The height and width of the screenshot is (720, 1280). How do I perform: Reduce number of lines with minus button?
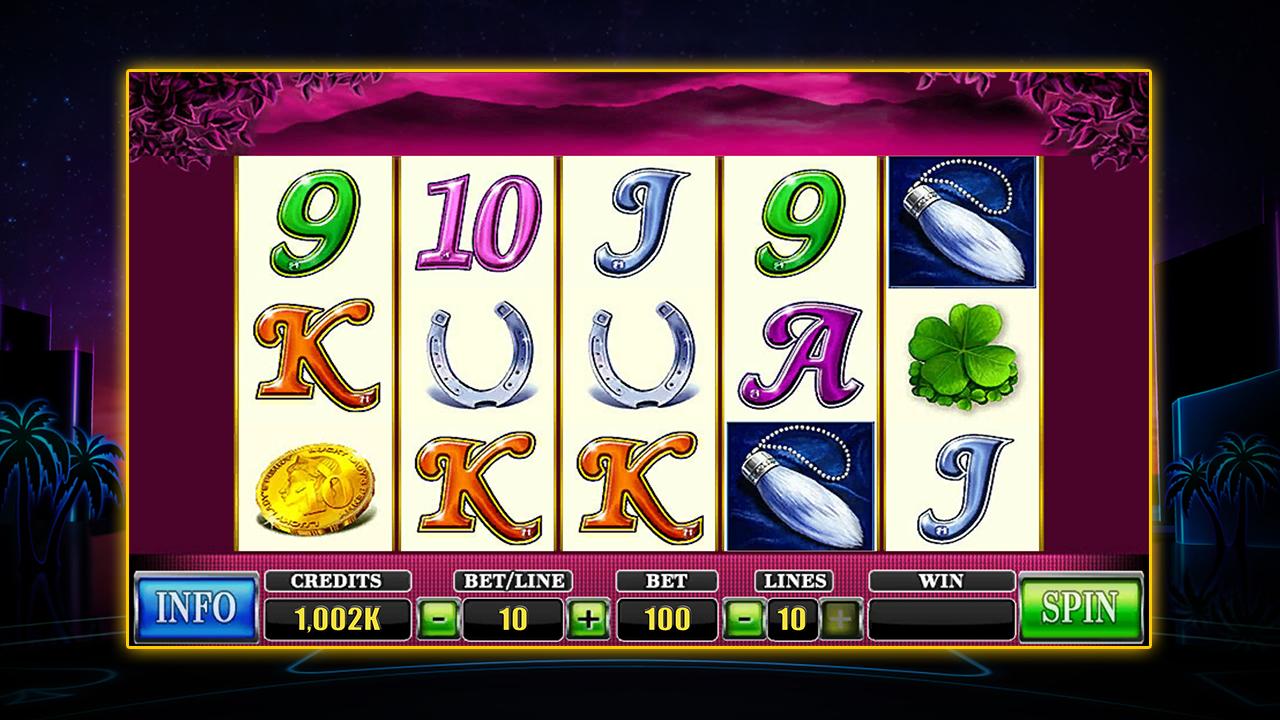coord(744,620)
